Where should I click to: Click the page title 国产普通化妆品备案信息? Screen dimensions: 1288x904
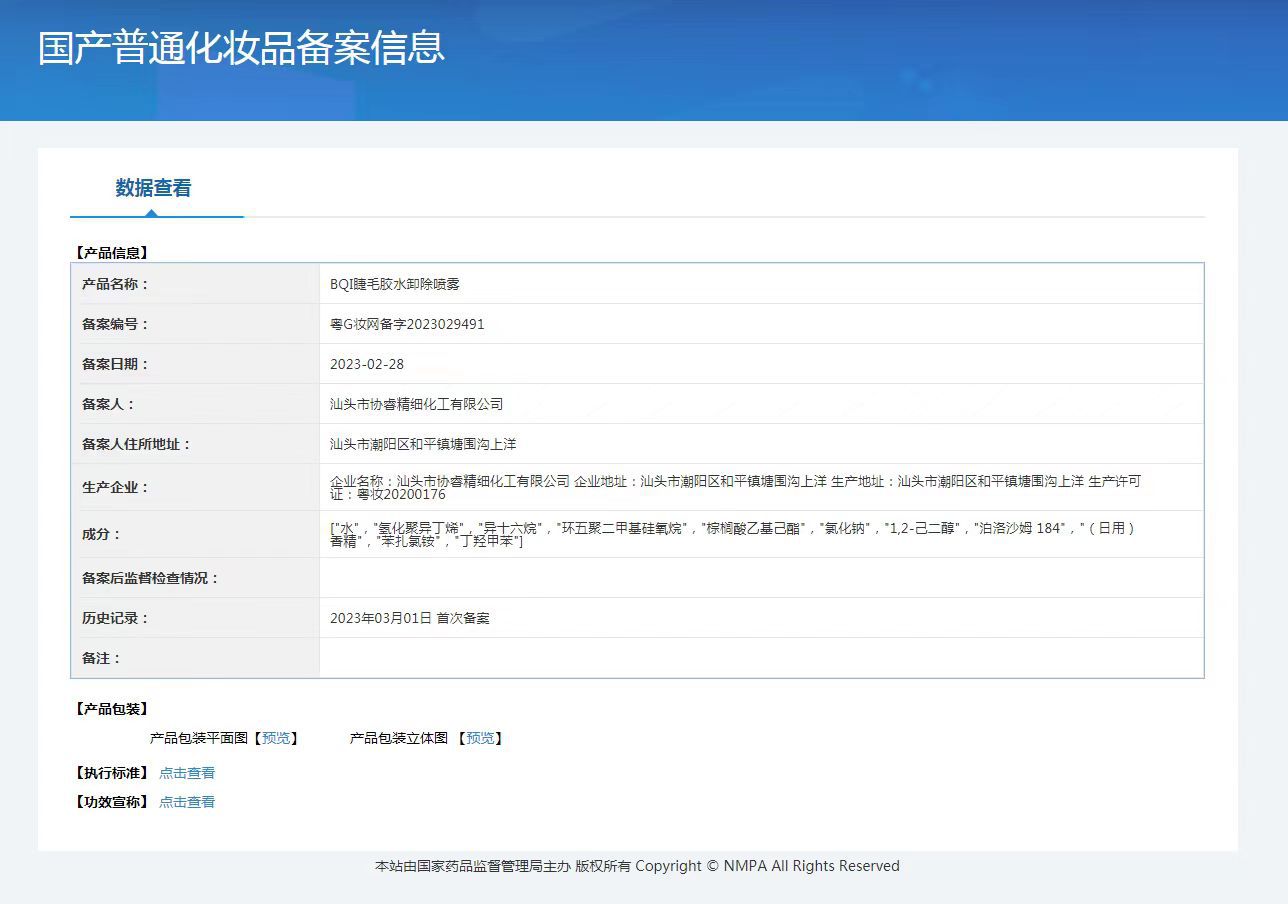241,48
